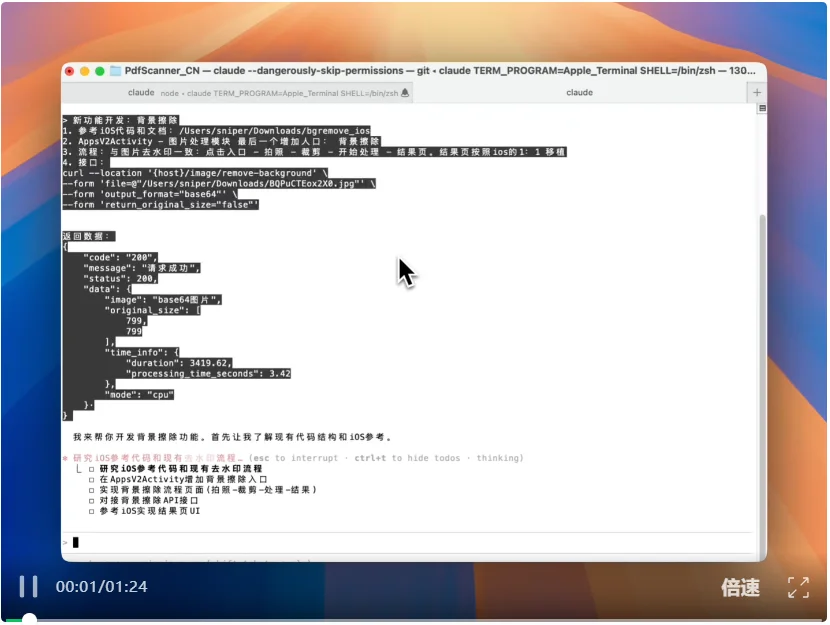This screenshot has width=830, height=625.
Task: Click the terminal prompt input line
Action: pyautogui.click(x=400, y=542)
